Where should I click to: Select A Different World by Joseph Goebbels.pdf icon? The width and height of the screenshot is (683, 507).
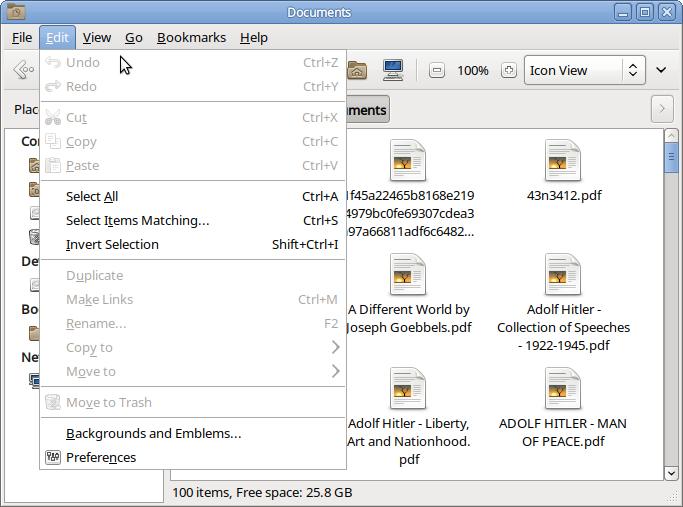point(408,274)
